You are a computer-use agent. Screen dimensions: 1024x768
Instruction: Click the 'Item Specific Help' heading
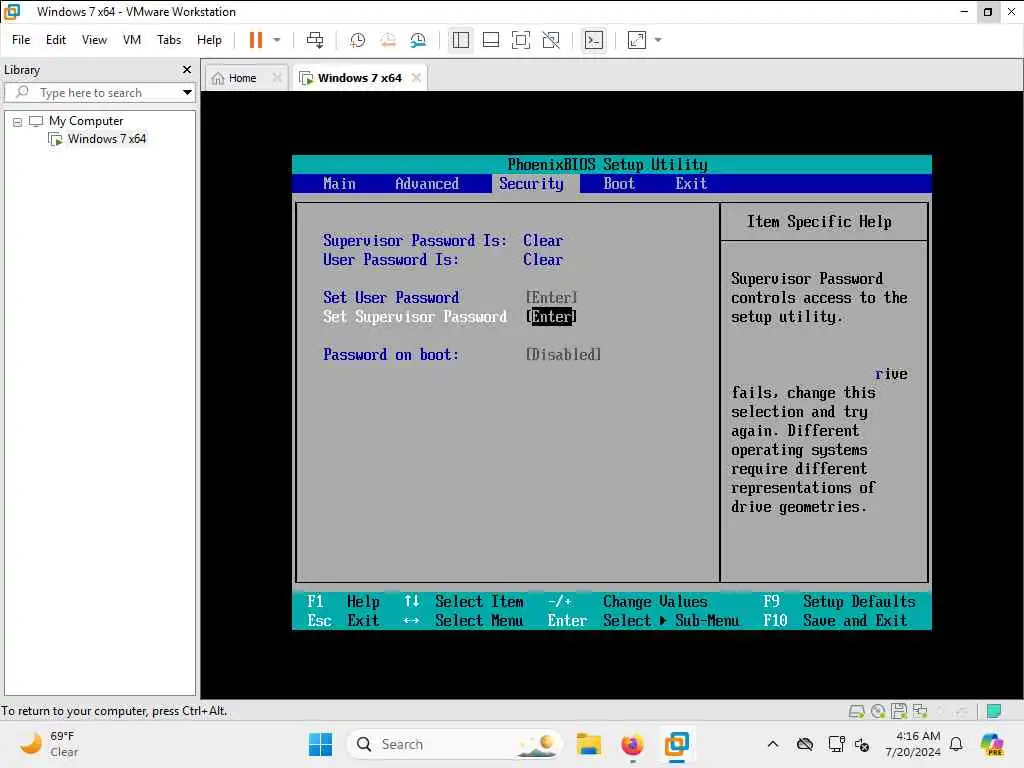coord(819,222)
